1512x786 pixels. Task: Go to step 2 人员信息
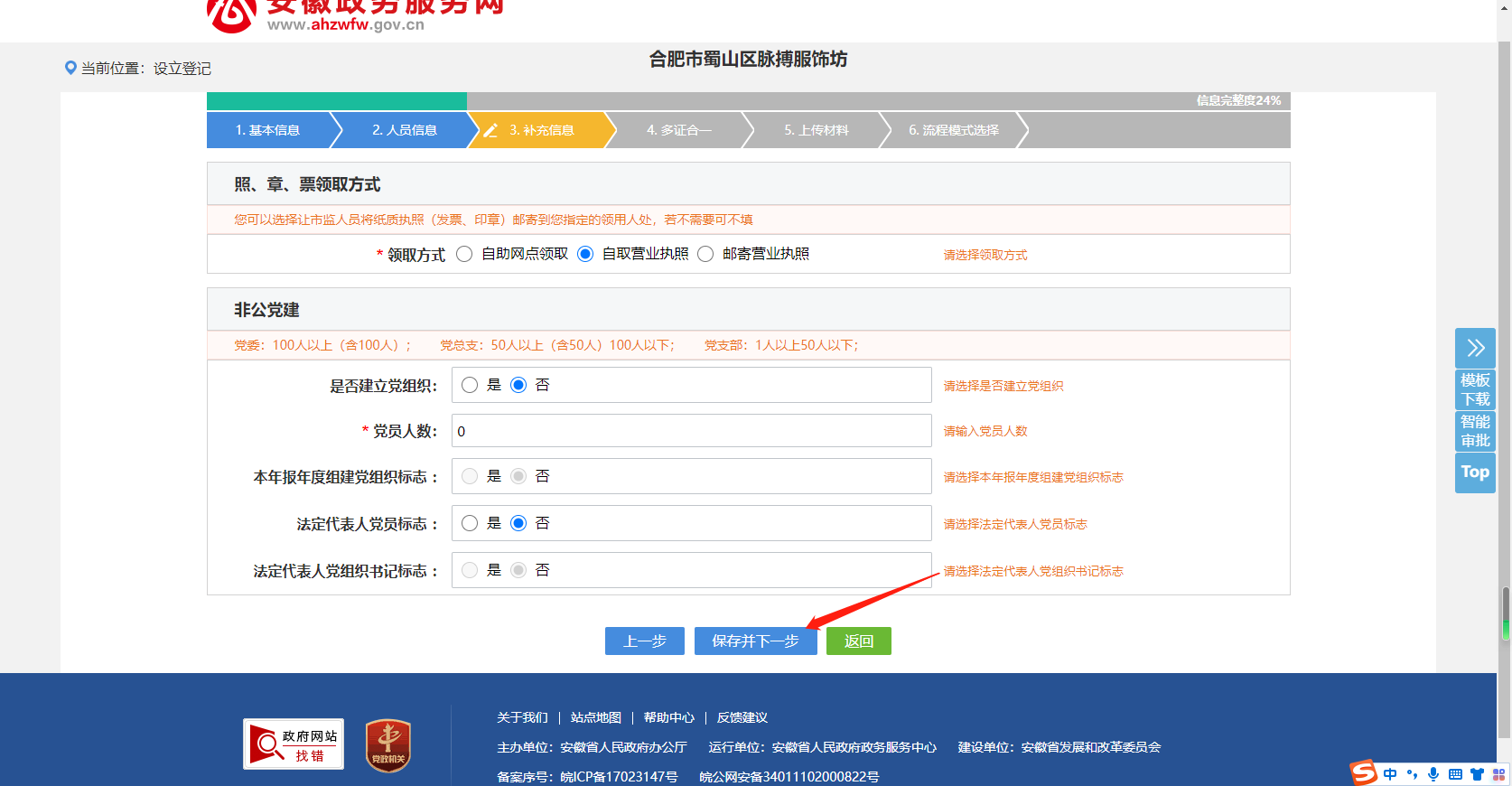(405, 130)
